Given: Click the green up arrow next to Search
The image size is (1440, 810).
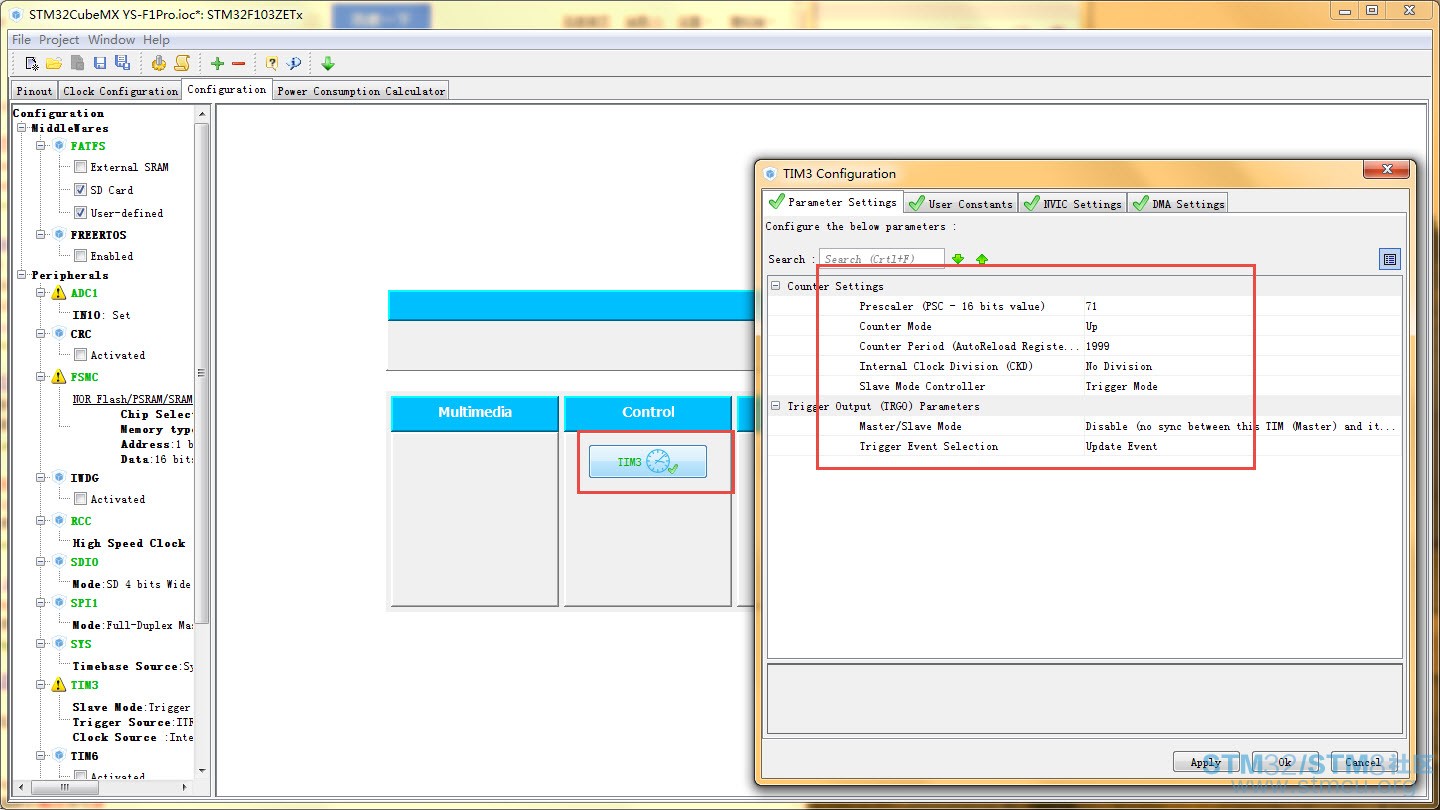Looking at the screenshot, I should click(982, 259).
